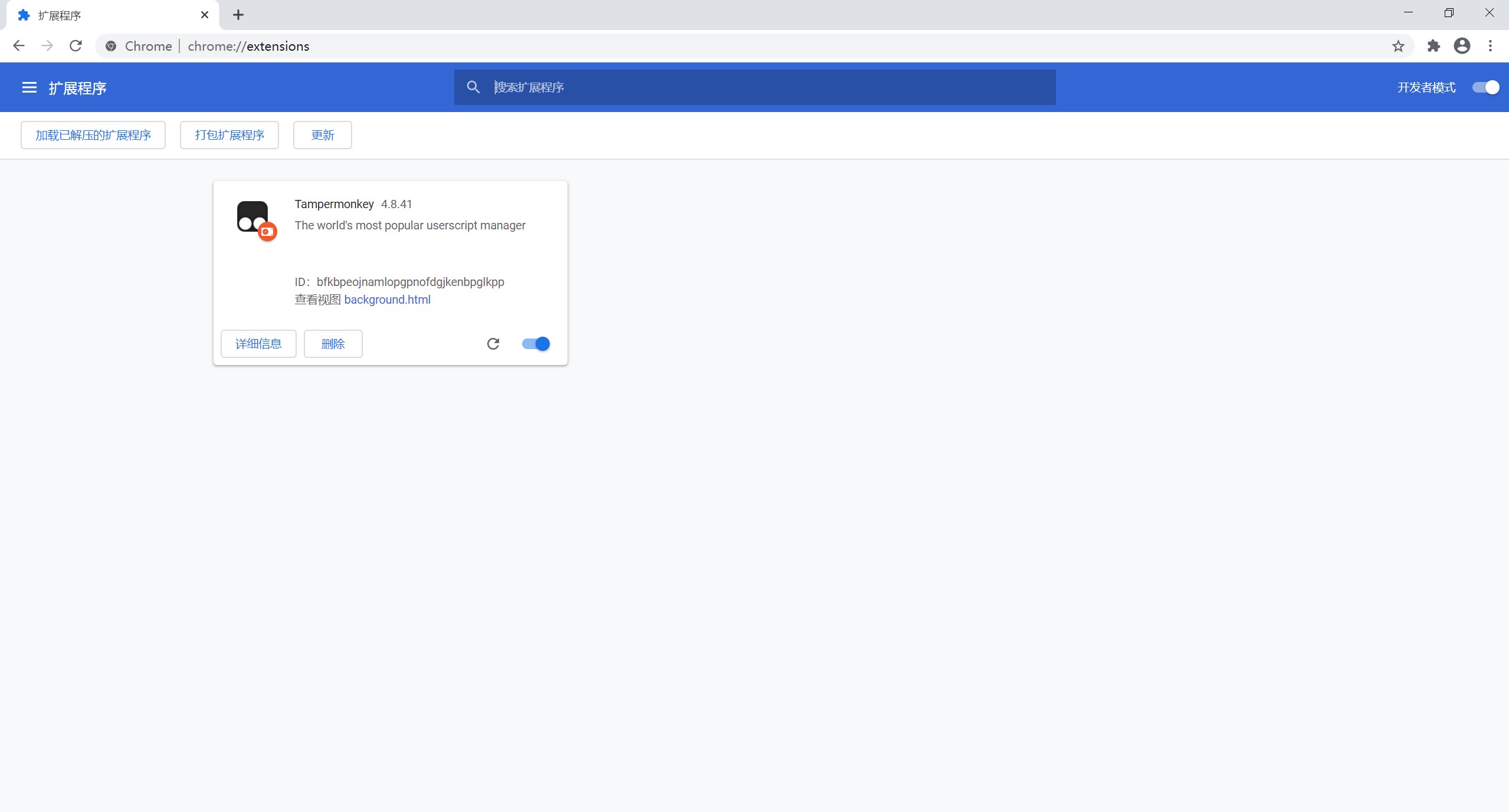Click the userscript manager description
This screenshot has width=1509, height=812.
click(x=410, y=225)
